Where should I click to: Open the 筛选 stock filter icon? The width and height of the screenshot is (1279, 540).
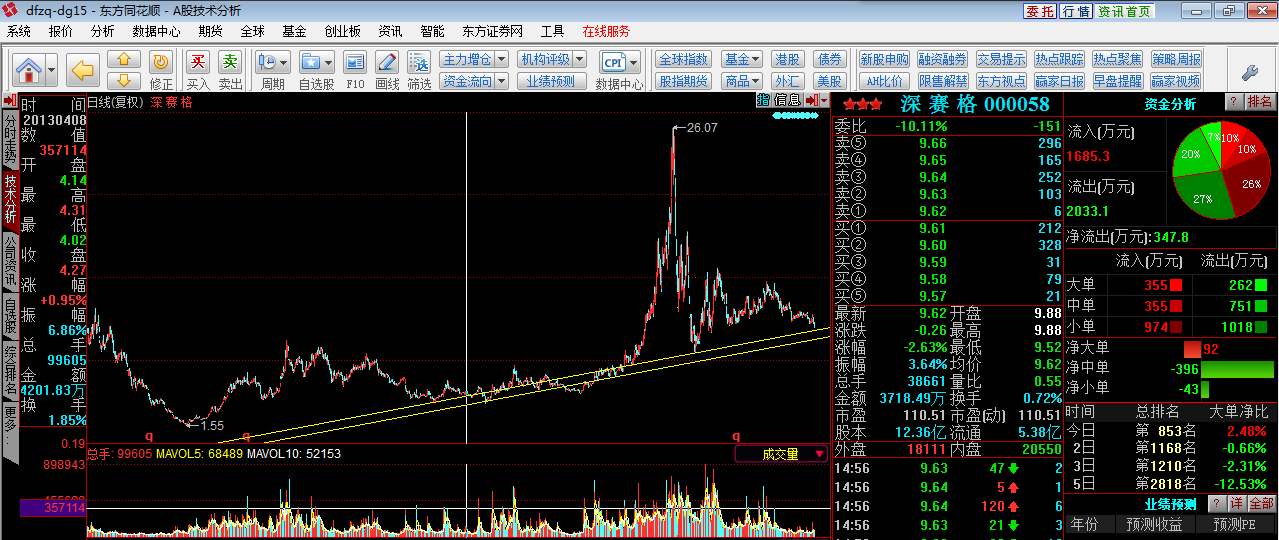[x=419, y=62]
